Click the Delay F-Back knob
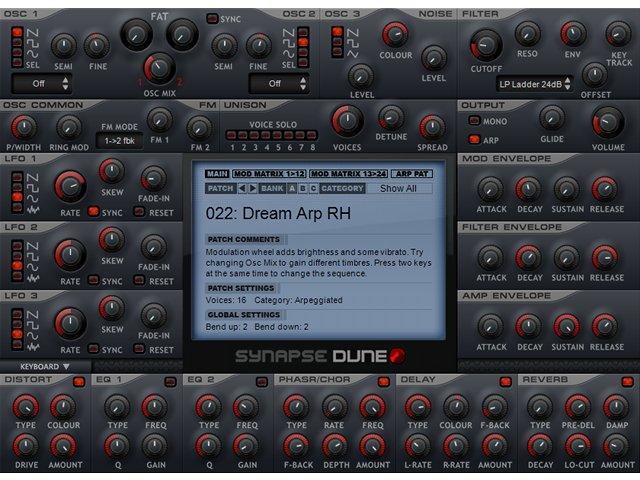The width and height of the screenshot is (640, 480). [x=494, y=407]
